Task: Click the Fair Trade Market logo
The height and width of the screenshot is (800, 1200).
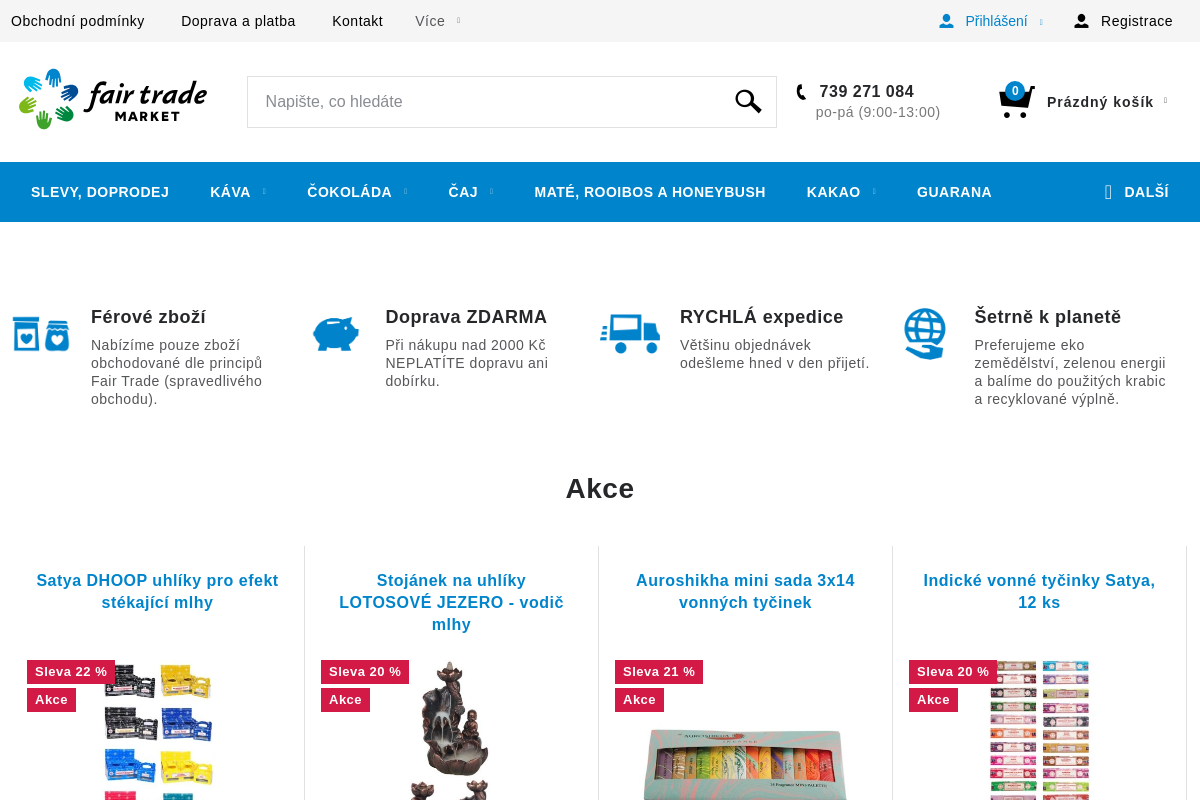Action: click(113, 99)
